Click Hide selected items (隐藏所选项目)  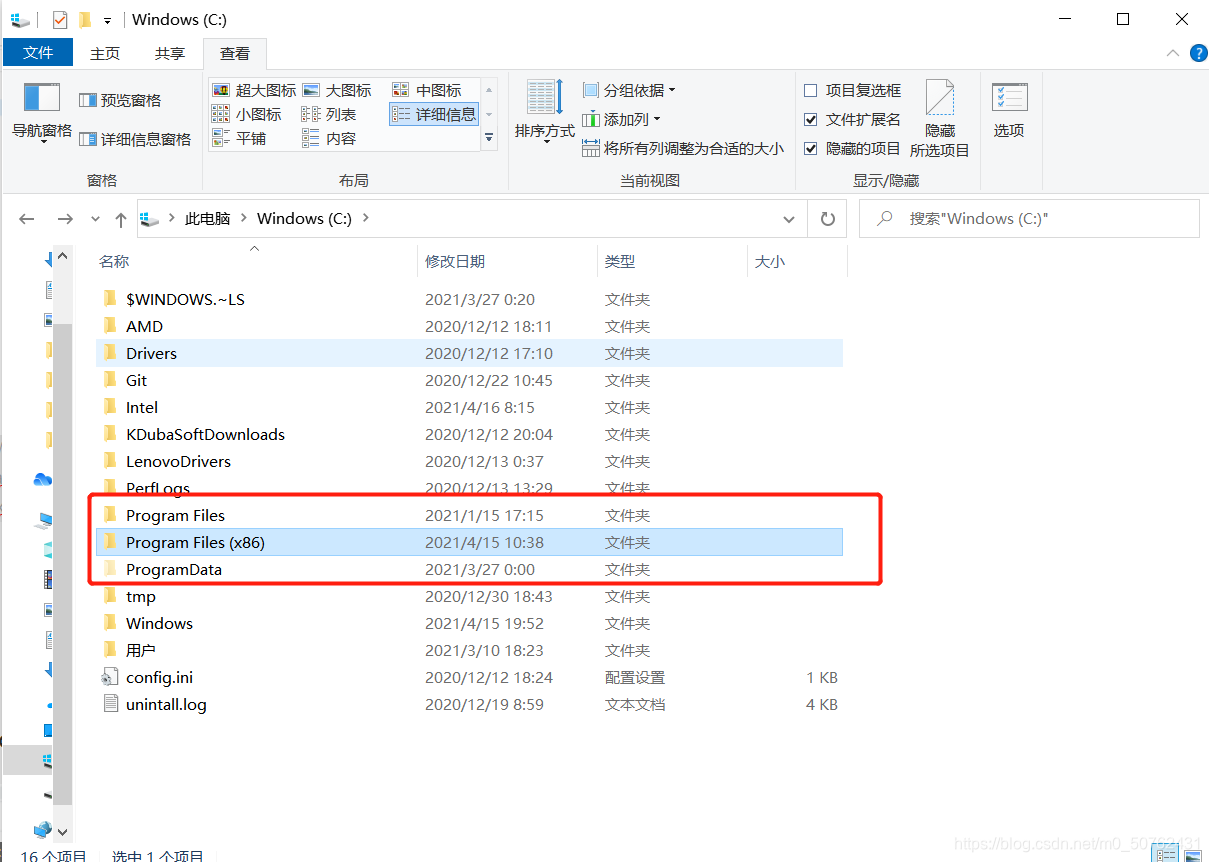939,119
